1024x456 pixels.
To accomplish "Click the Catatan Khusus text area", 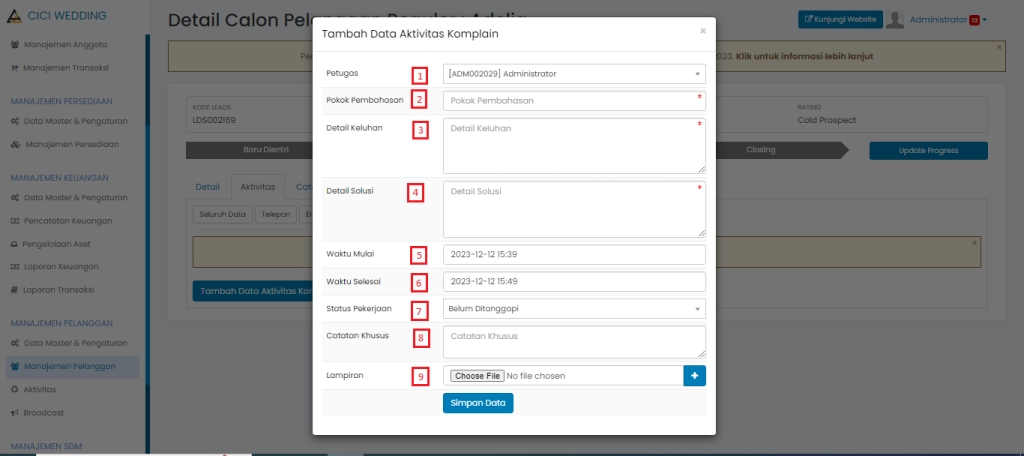I will pos(574,341).
